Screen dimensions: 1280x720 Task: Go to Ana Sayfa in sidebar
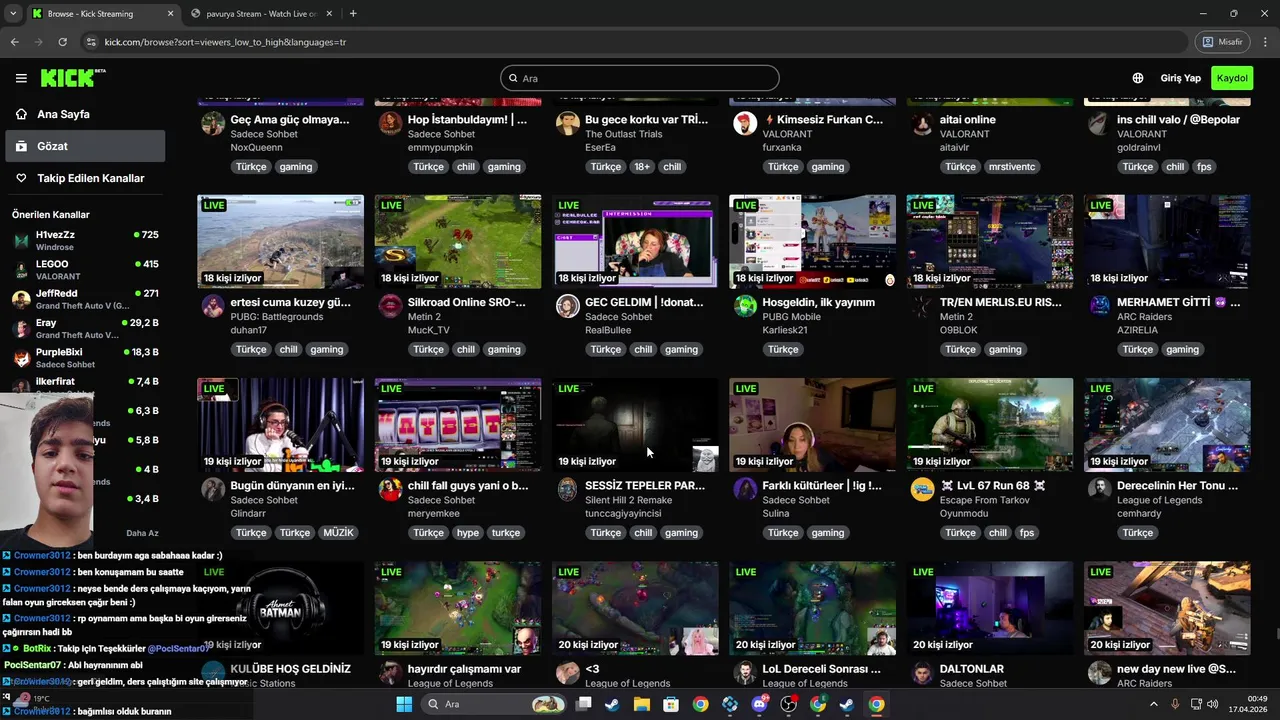[83, 114]
